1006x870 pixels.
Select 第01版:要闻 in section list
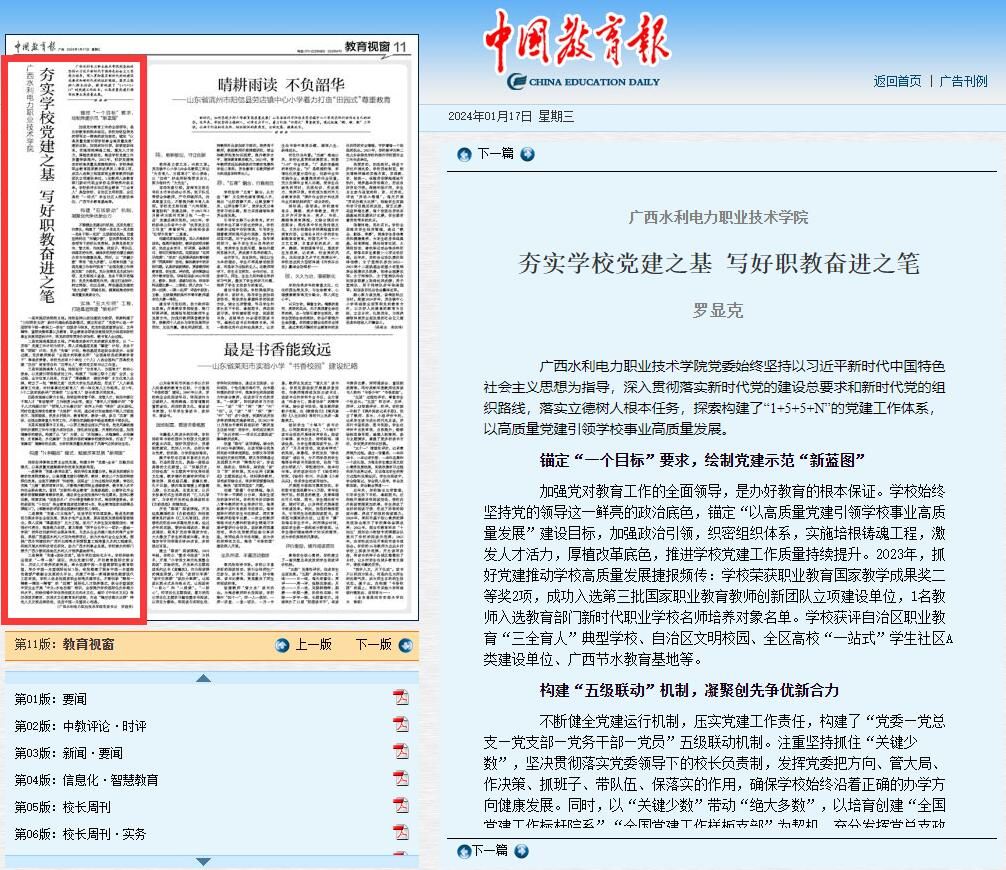tap(51, 699)
